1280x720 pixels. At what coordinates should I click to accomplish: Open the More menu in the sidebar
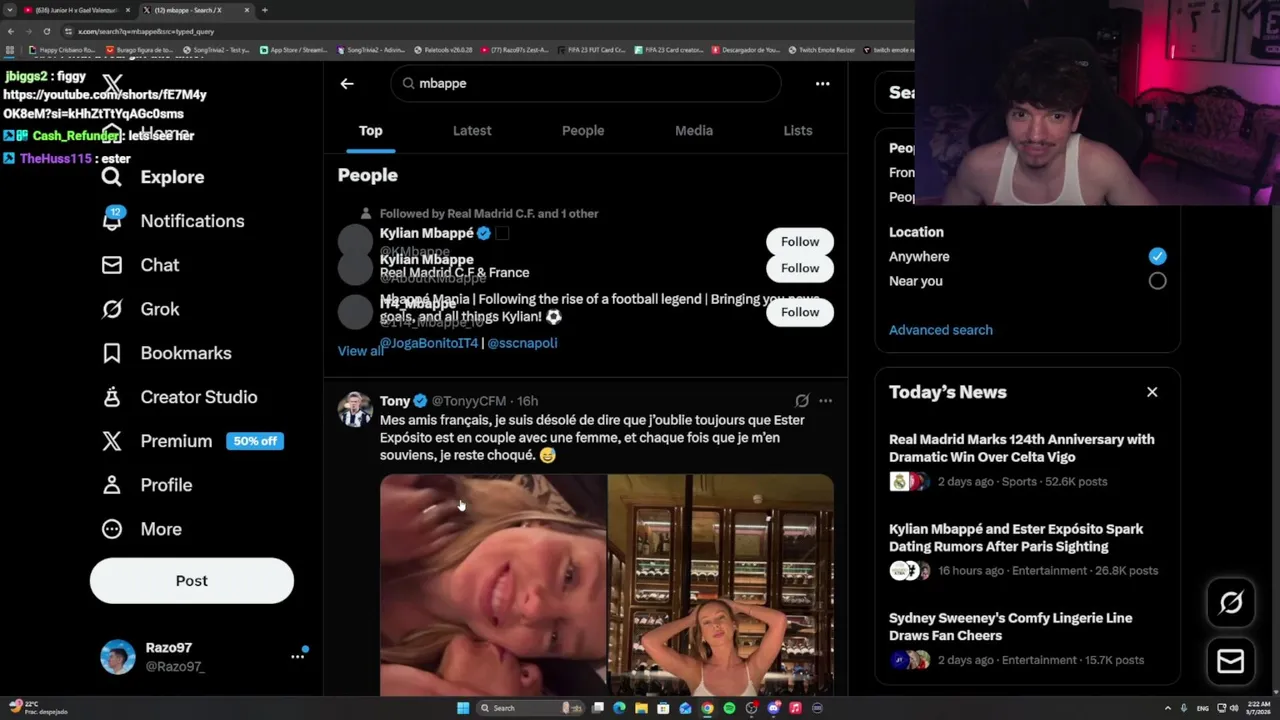[142, 529]
